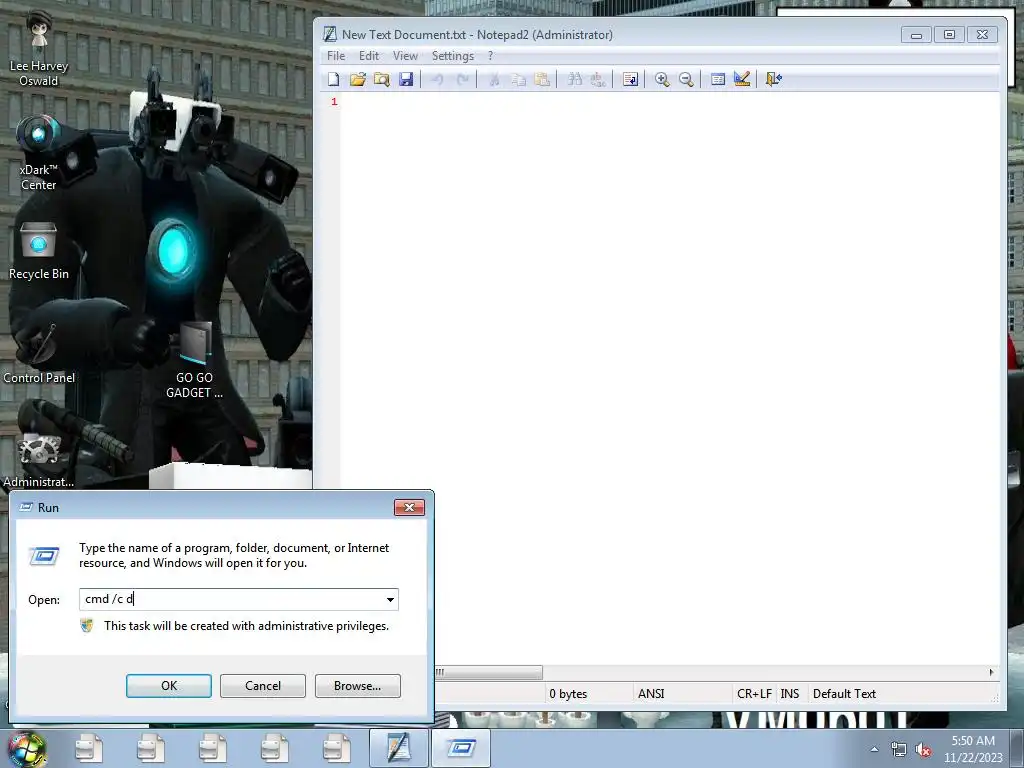This screenshot has height=768, width=1024.
Task: Show hidden tray icons arrow
Action: point(874,749)
